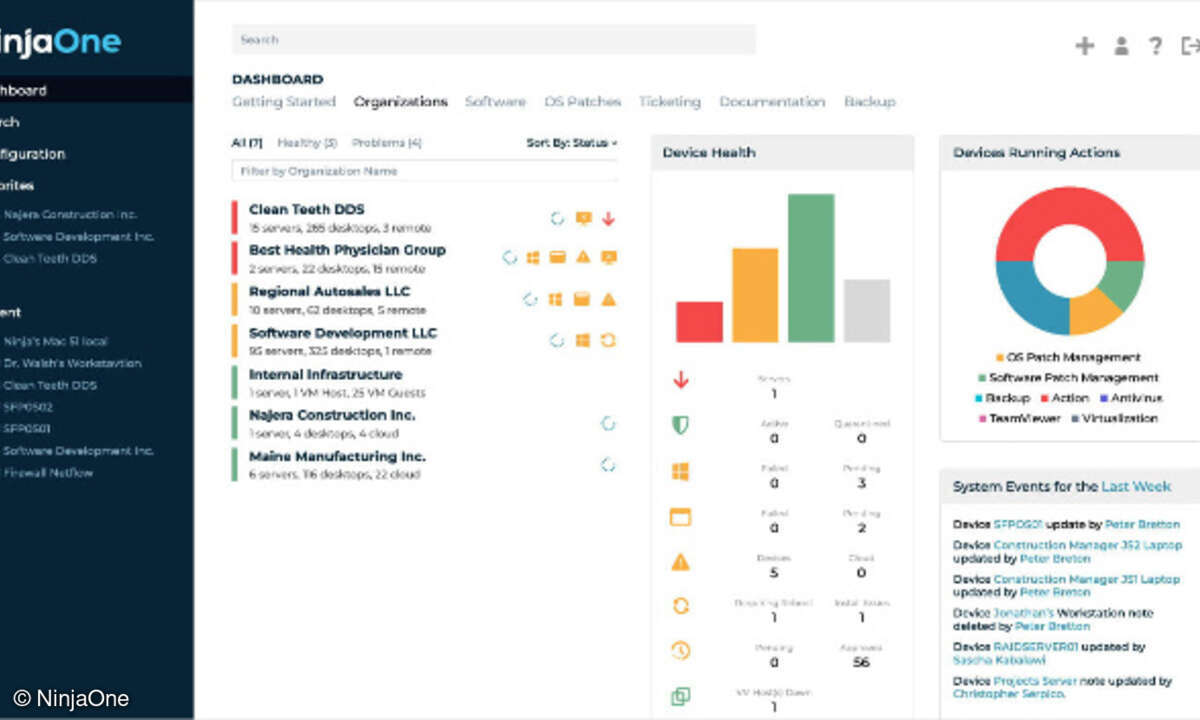Screen dimensions: 1200x720
Task: Open the Sascha Kabalawi user link
Action: pos(998,660)
